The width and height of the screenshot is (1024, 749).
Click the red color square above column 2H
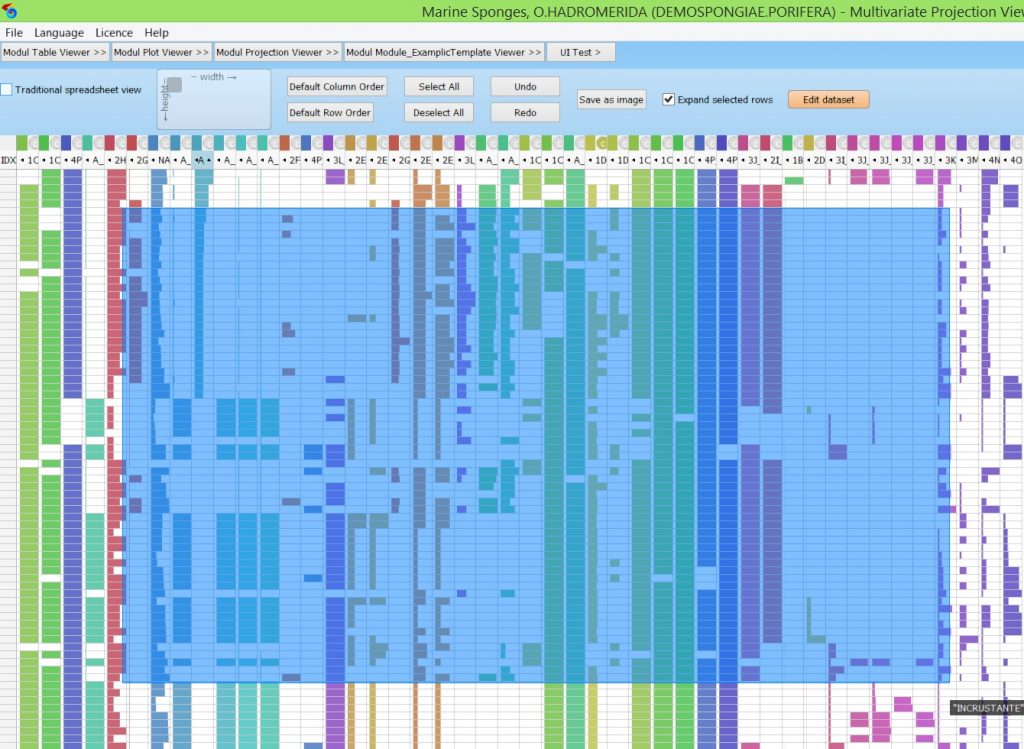(x=110, y=143)
